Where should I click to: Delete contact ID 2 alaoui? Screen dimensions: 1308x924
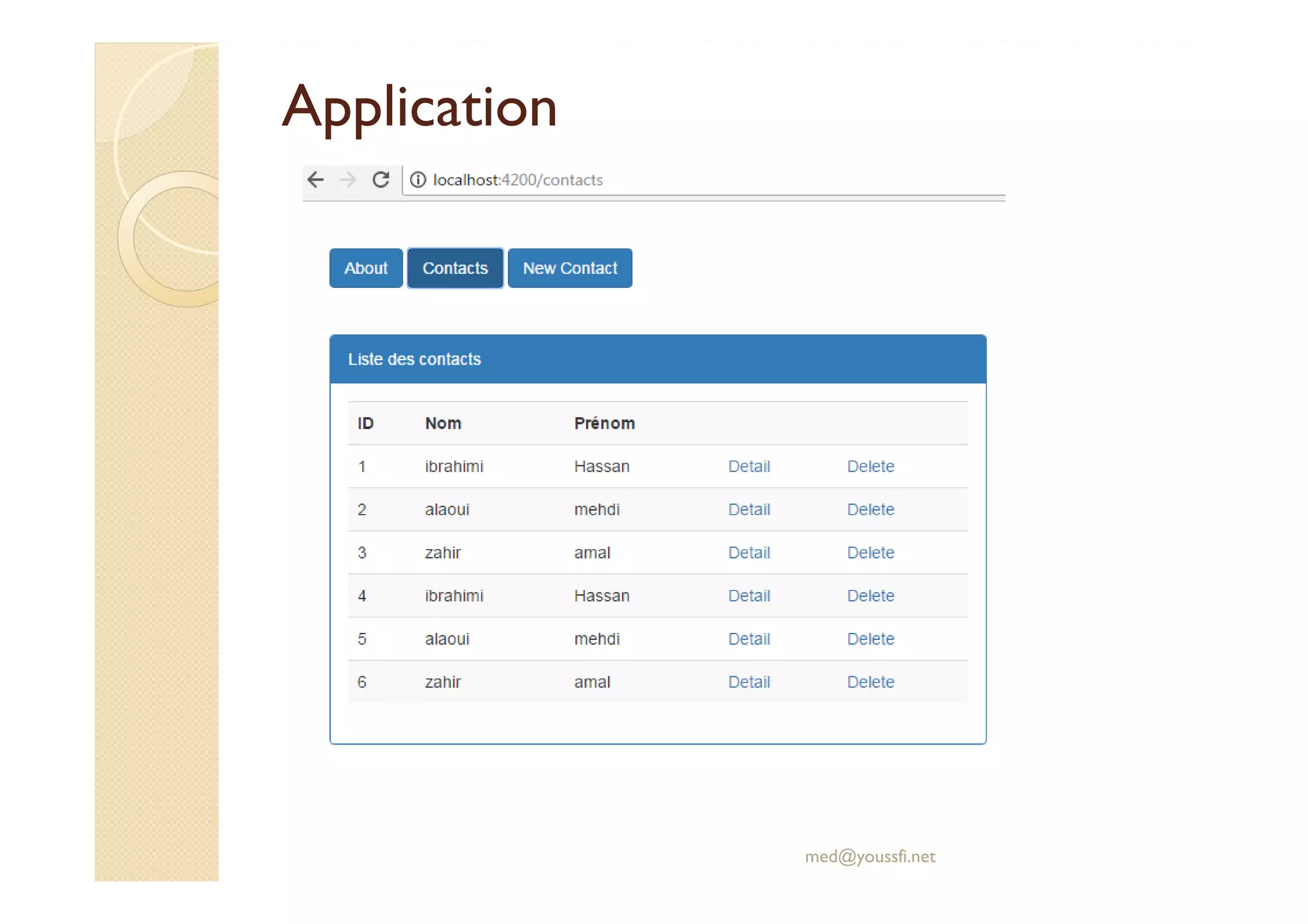point(871,510)
